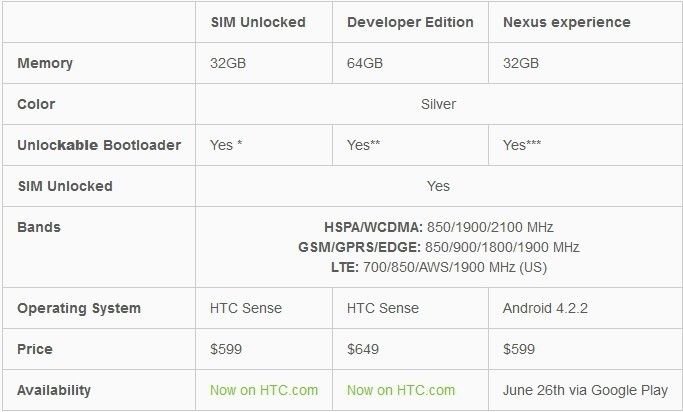Select the 'SIM Unlocked' row label
The height and width of the screenshot is (412, 683).
tap(65, 186)
